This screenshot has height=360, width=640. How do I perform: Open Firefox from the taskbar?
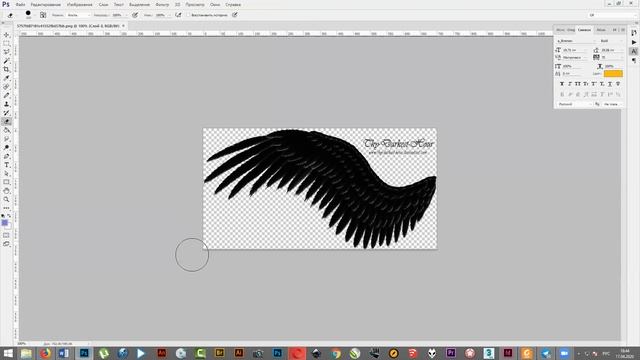pos(45,353)
